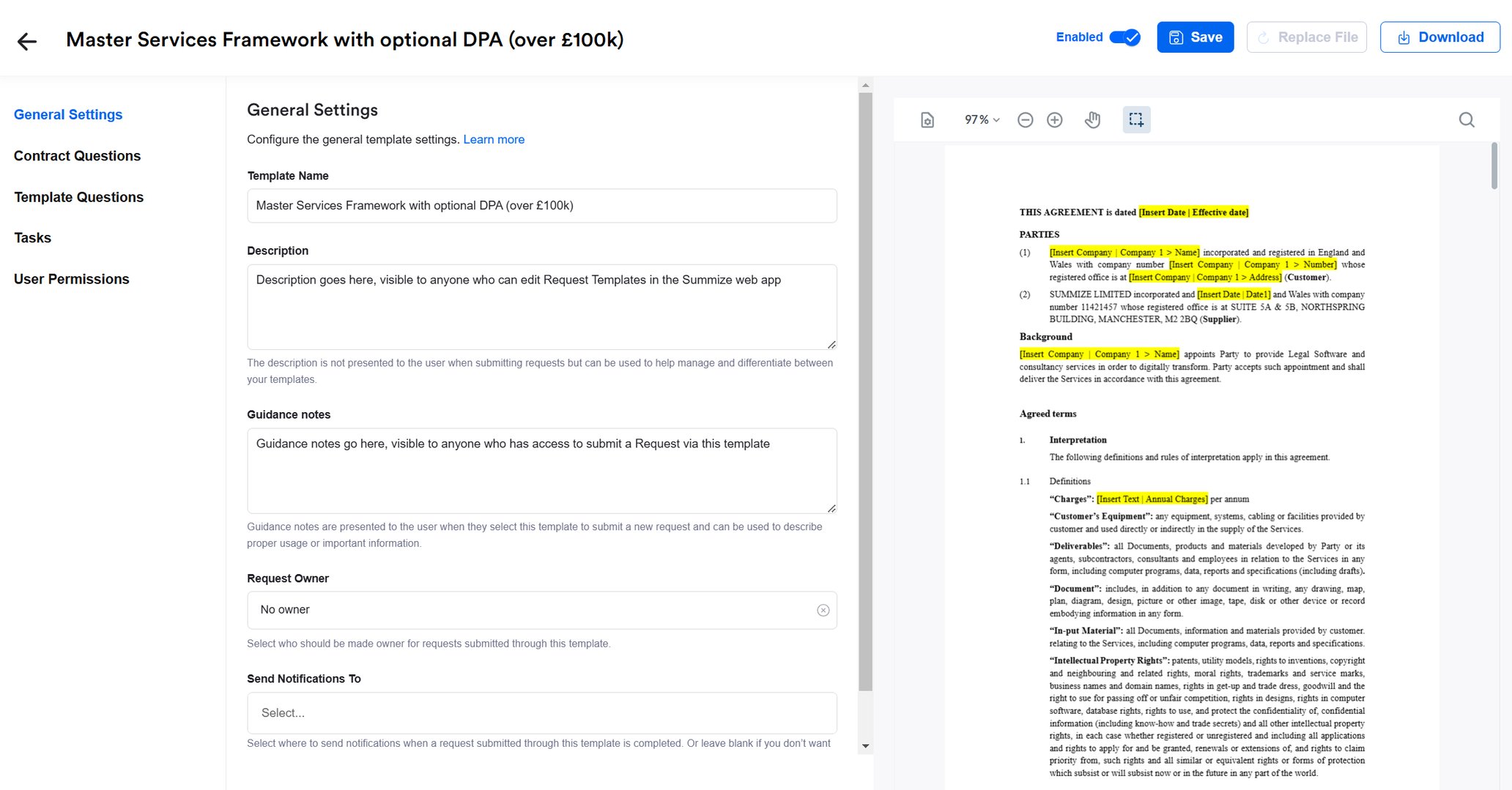Click the Download button

(1439, 37)
